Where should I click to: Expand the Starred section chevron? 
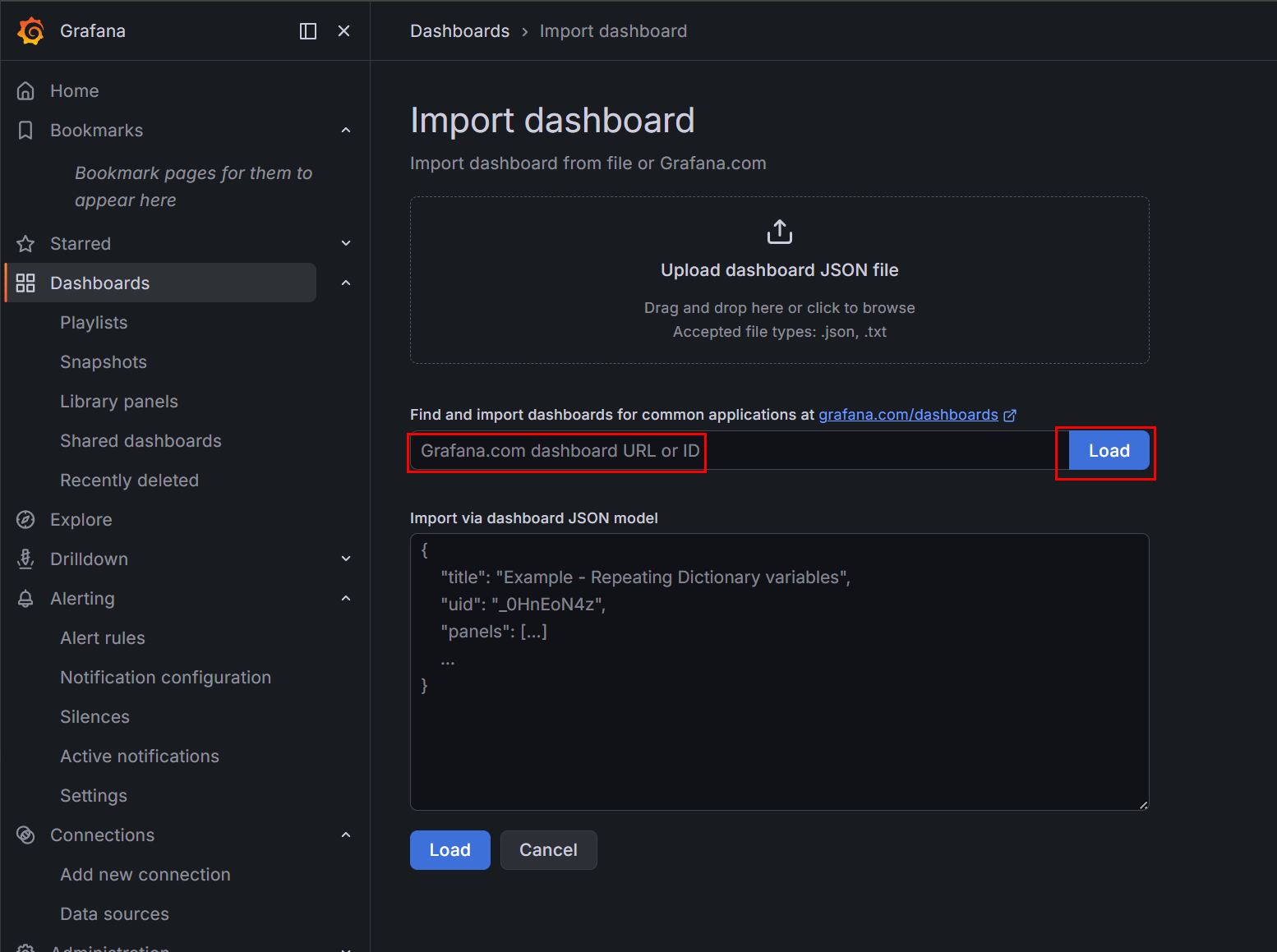pyautogui.click(x=346, y=244)
